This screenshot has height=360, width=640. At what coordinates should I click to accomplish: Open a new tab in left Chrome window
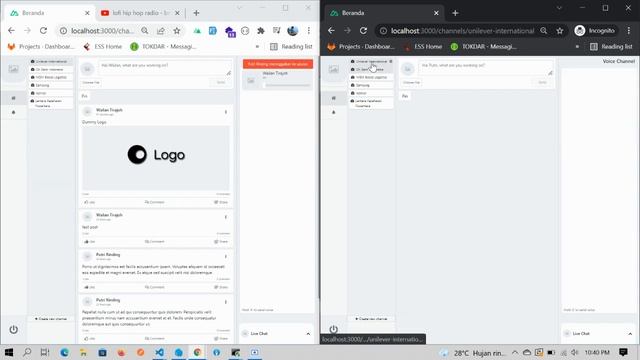point(196,13)
